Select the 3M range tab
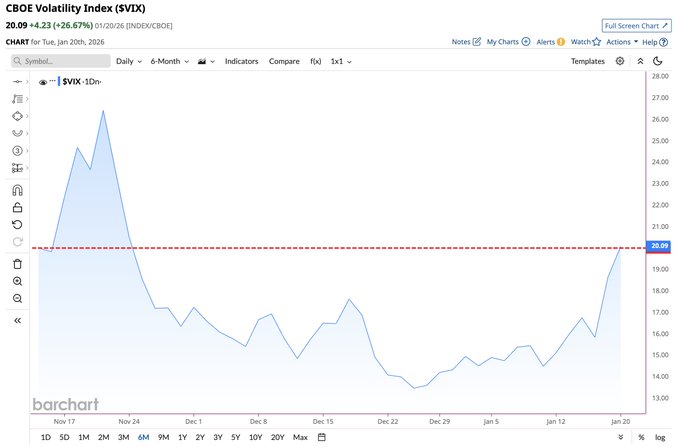Screen dimensions: 679x447 point(123,437)
